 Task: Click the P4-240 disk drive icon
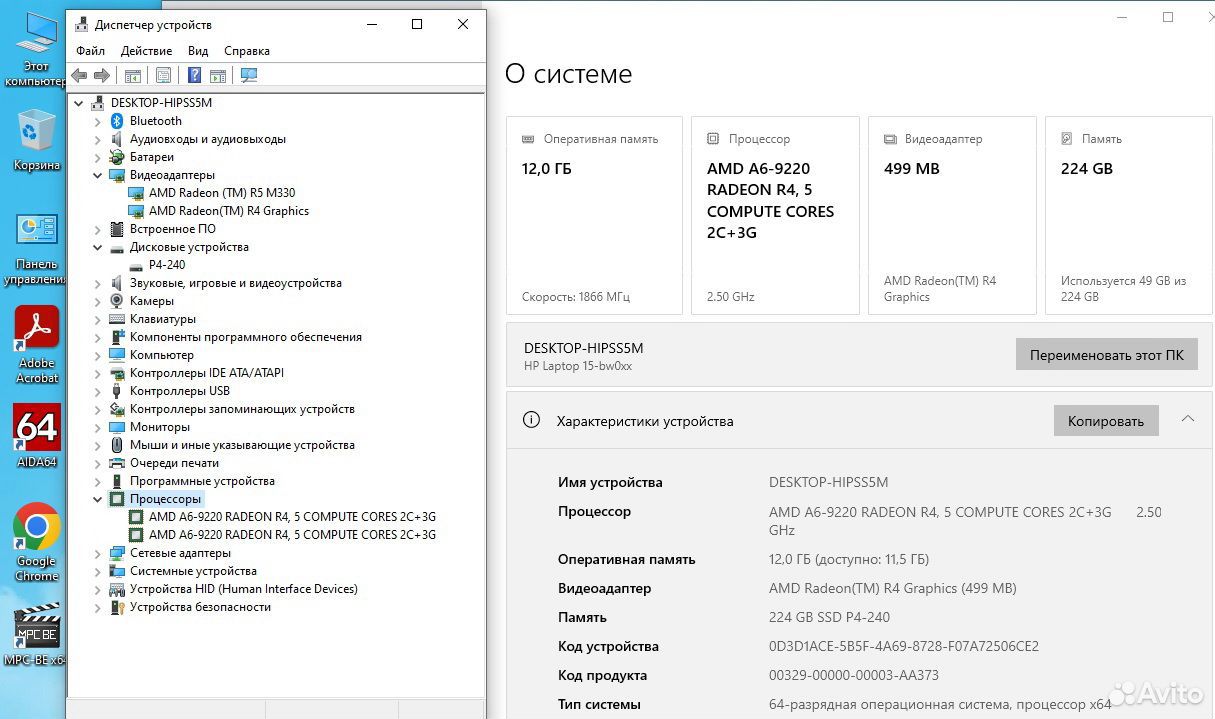136,265
